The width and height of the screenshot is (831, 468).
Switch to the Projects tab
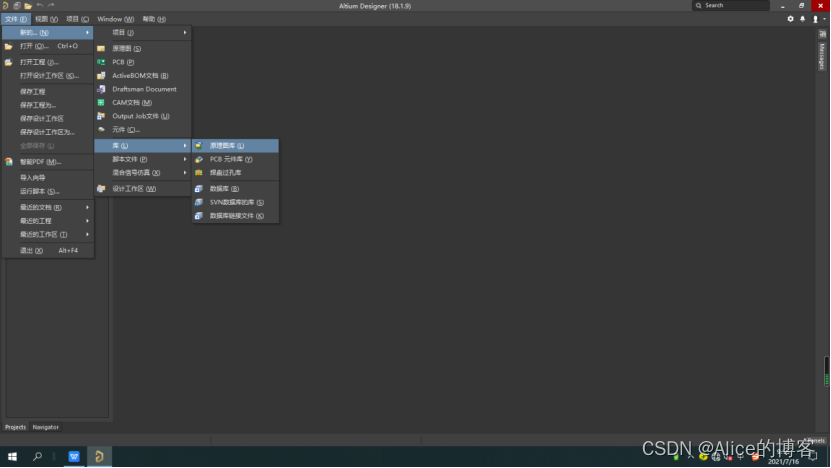point(15,427)
